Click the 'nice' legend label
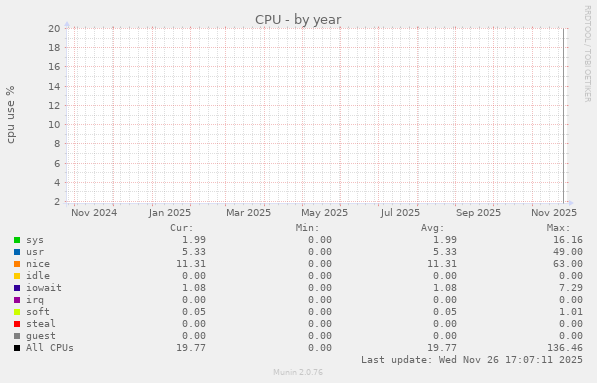This screenshot has height=383, width=597. [x=38, y=264]
